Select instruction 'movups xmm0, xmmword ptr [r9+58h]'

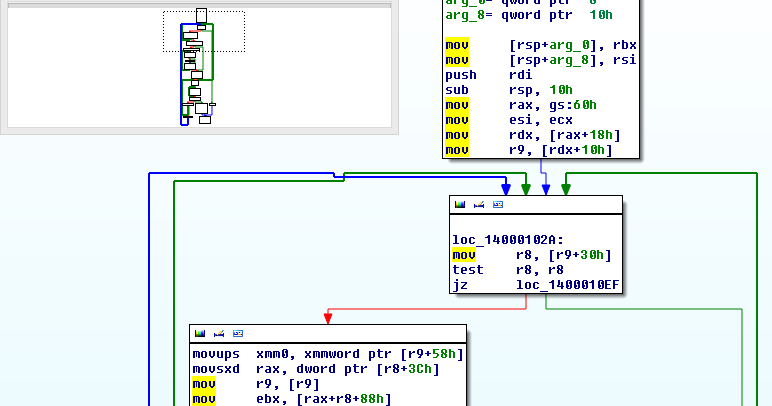328,354
